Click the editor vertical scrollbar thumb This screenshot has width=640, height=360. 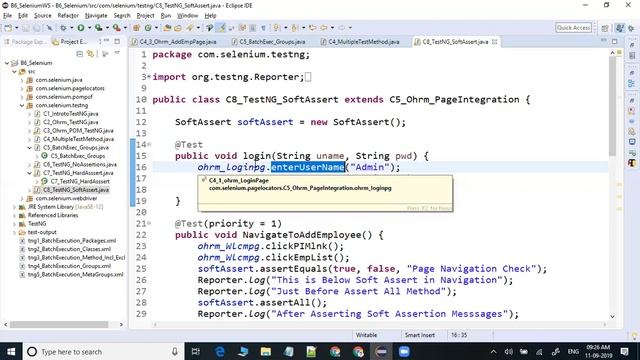(612, 106)
